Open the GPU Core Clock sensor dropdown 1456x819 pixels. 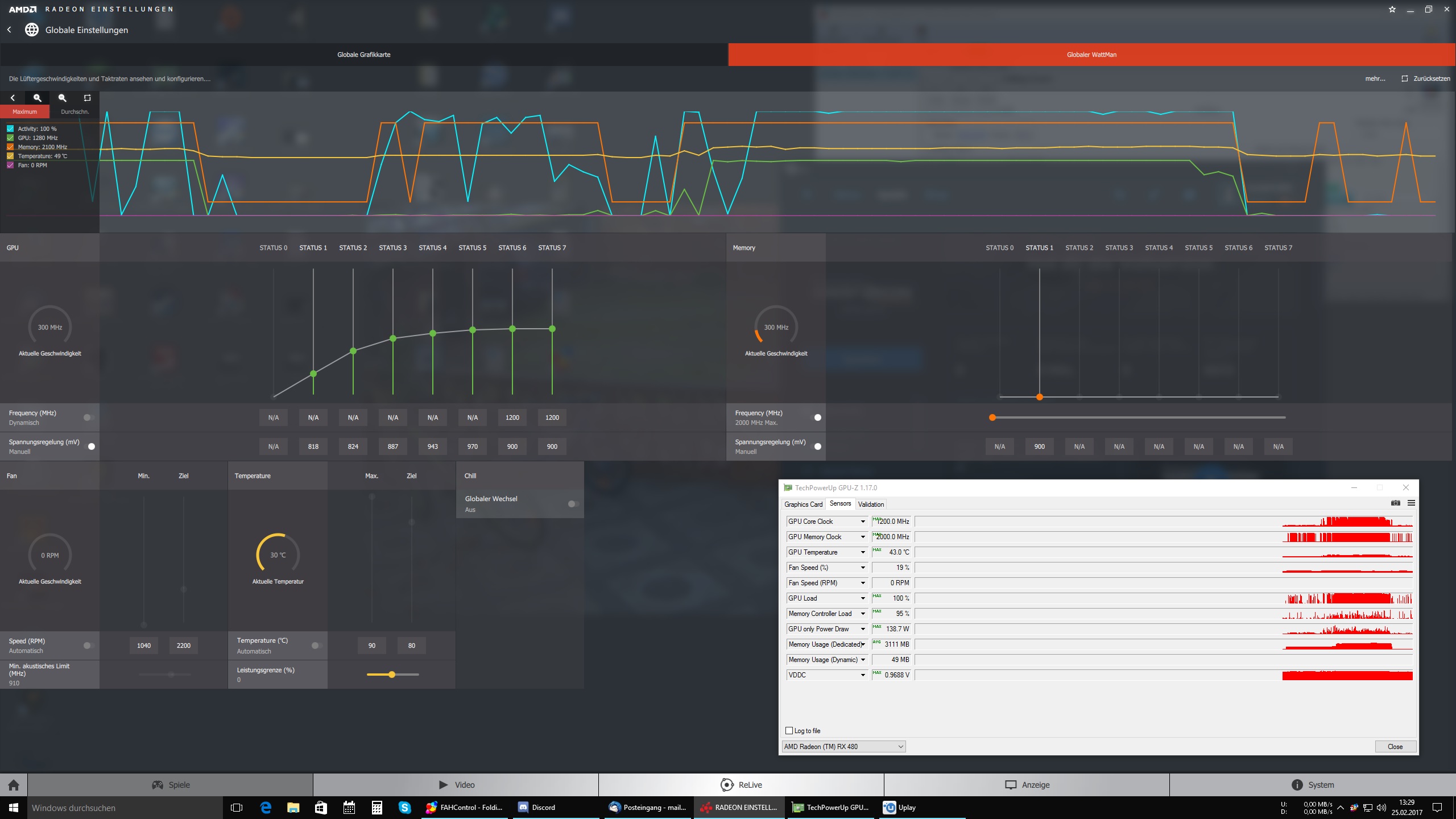click(x=862, y=522)
